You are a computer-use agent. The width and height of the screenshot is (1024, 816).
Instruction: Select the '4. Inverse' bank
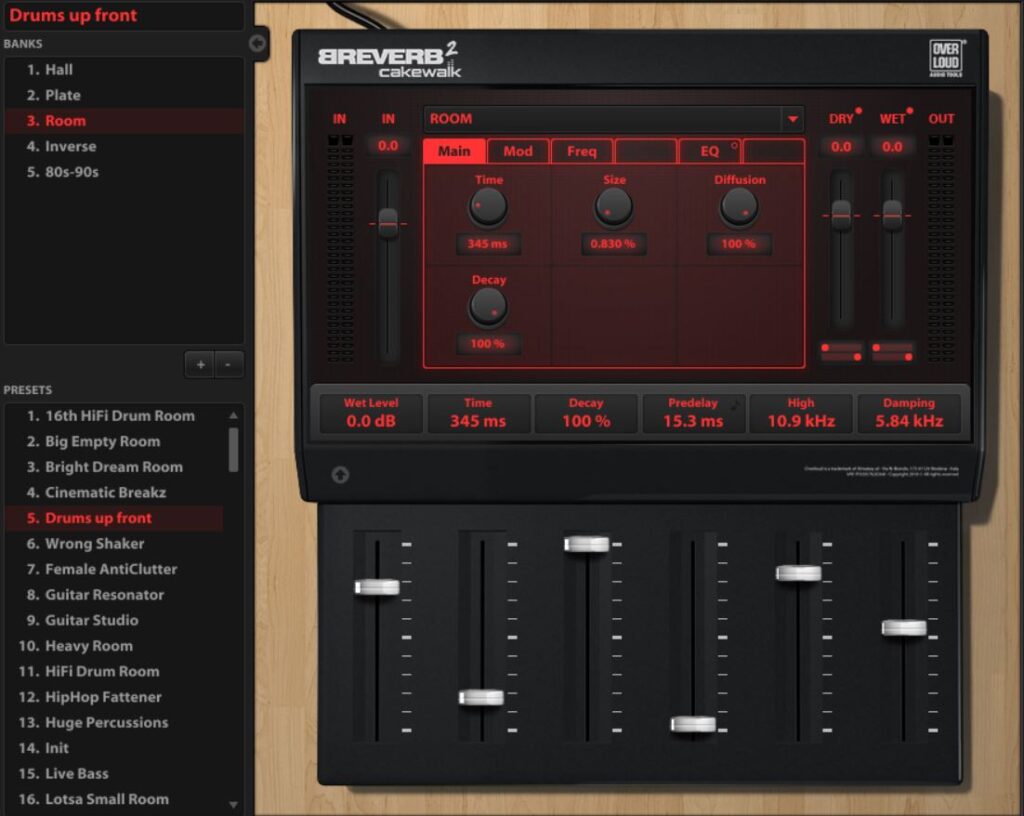124,146
